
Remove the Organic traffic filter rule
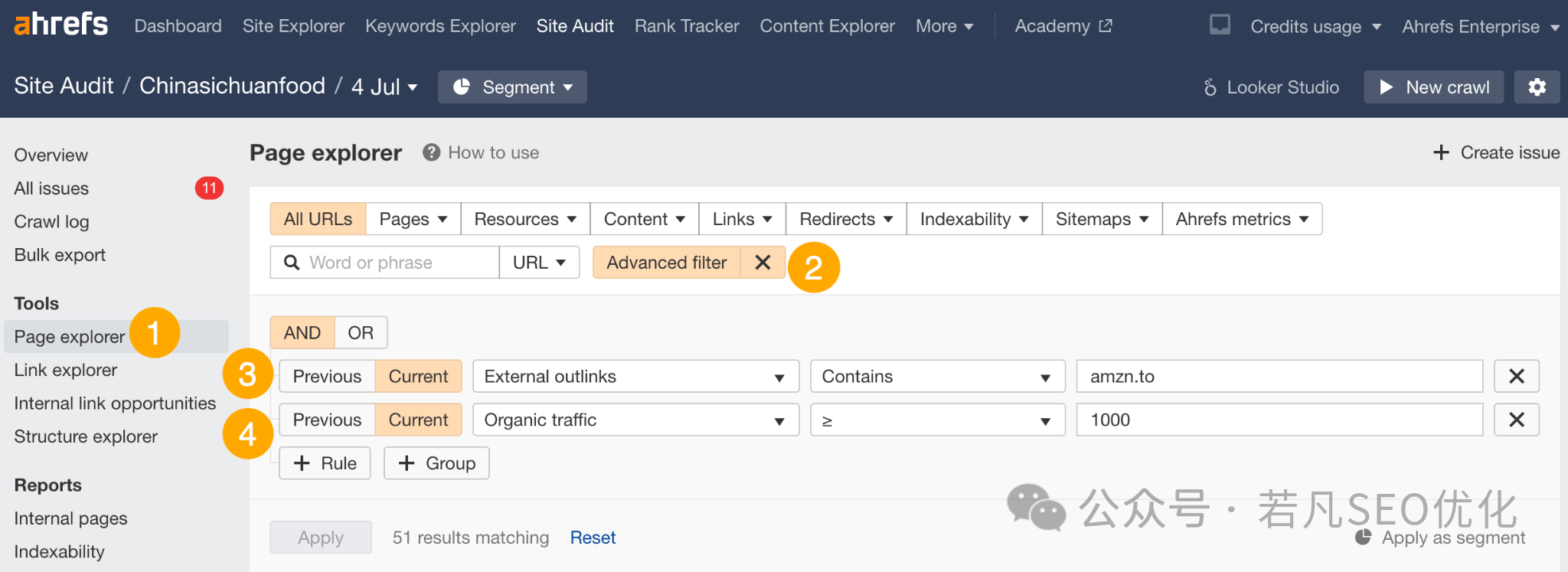click(x=1517, y=420)
